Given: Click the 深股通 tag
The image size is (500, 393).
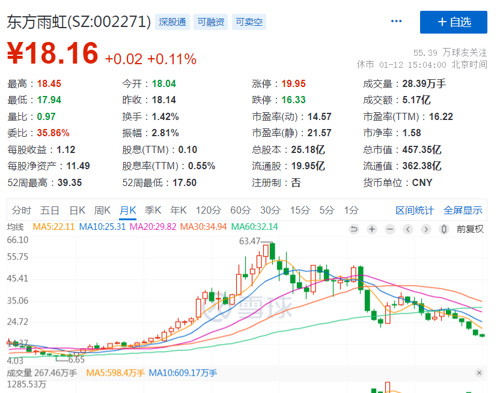Looking at the screenshot, I should point(172,22).
